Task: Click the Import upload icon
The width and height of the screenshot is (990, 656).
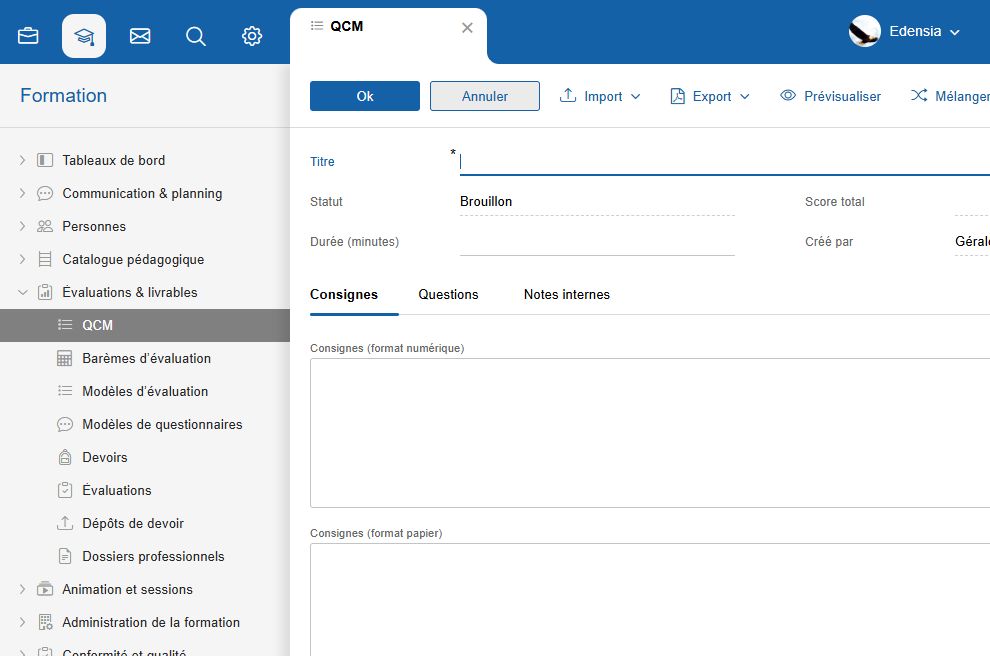Action: [568, 95]
